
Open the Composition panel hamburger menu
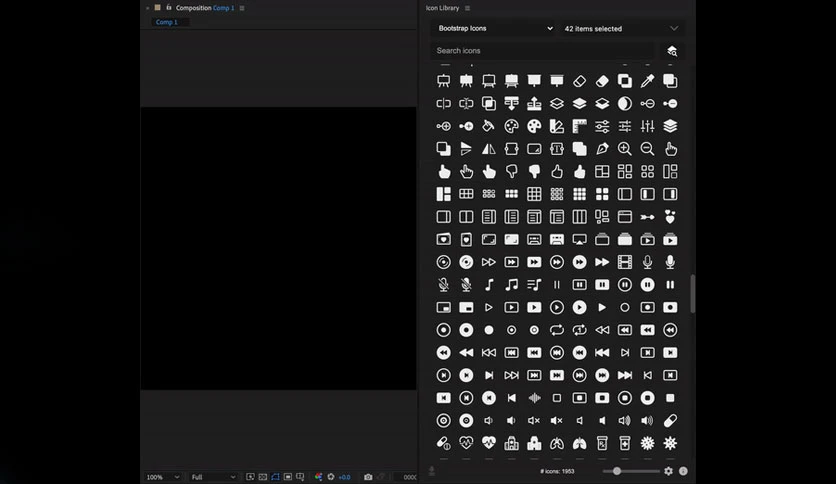point(242,8)
